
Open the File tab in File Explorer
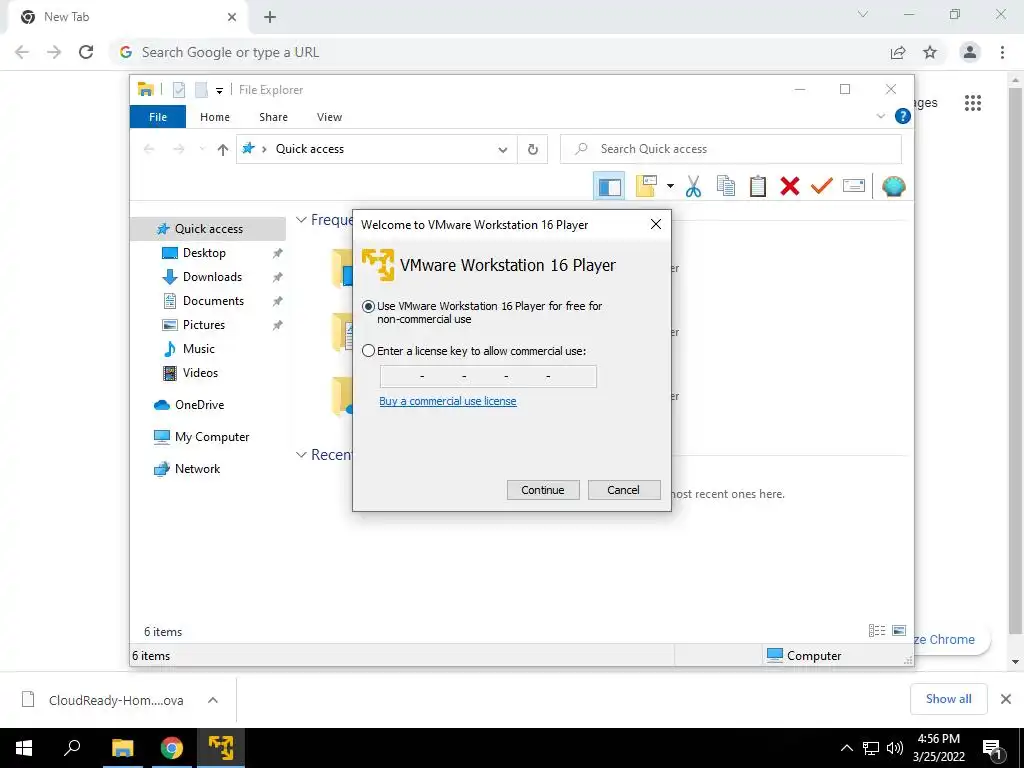coord(158,117)
